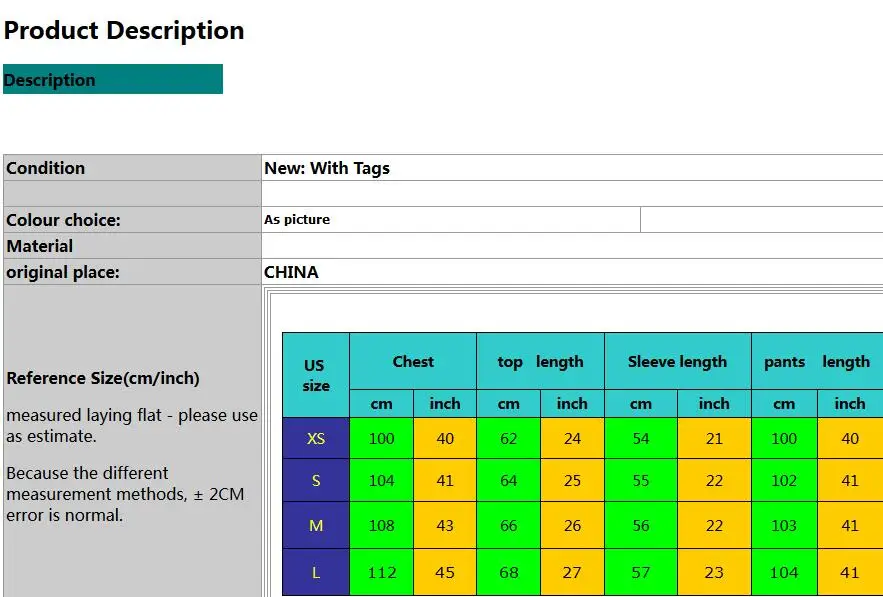Select the "L" size row label

[x=316, y=572]
